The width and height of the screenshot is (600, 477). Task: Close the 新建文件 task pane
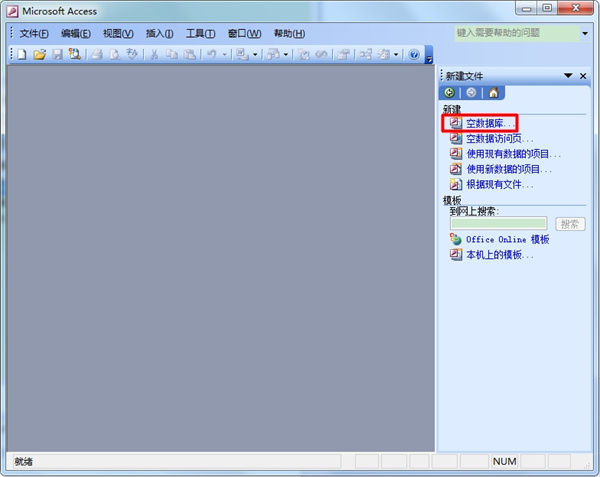tap(583, 76)
